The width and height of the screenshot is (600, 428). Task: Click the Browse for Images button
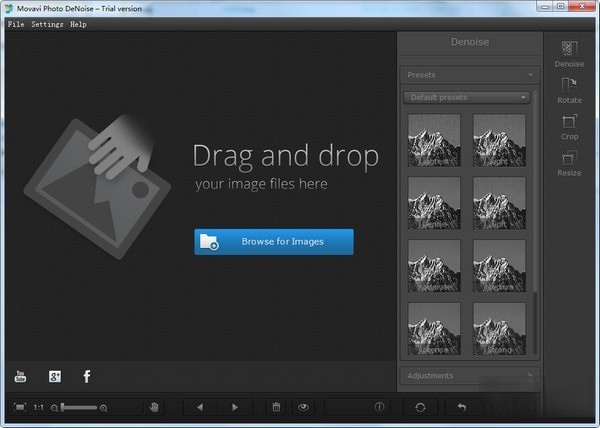pos(273,241)
